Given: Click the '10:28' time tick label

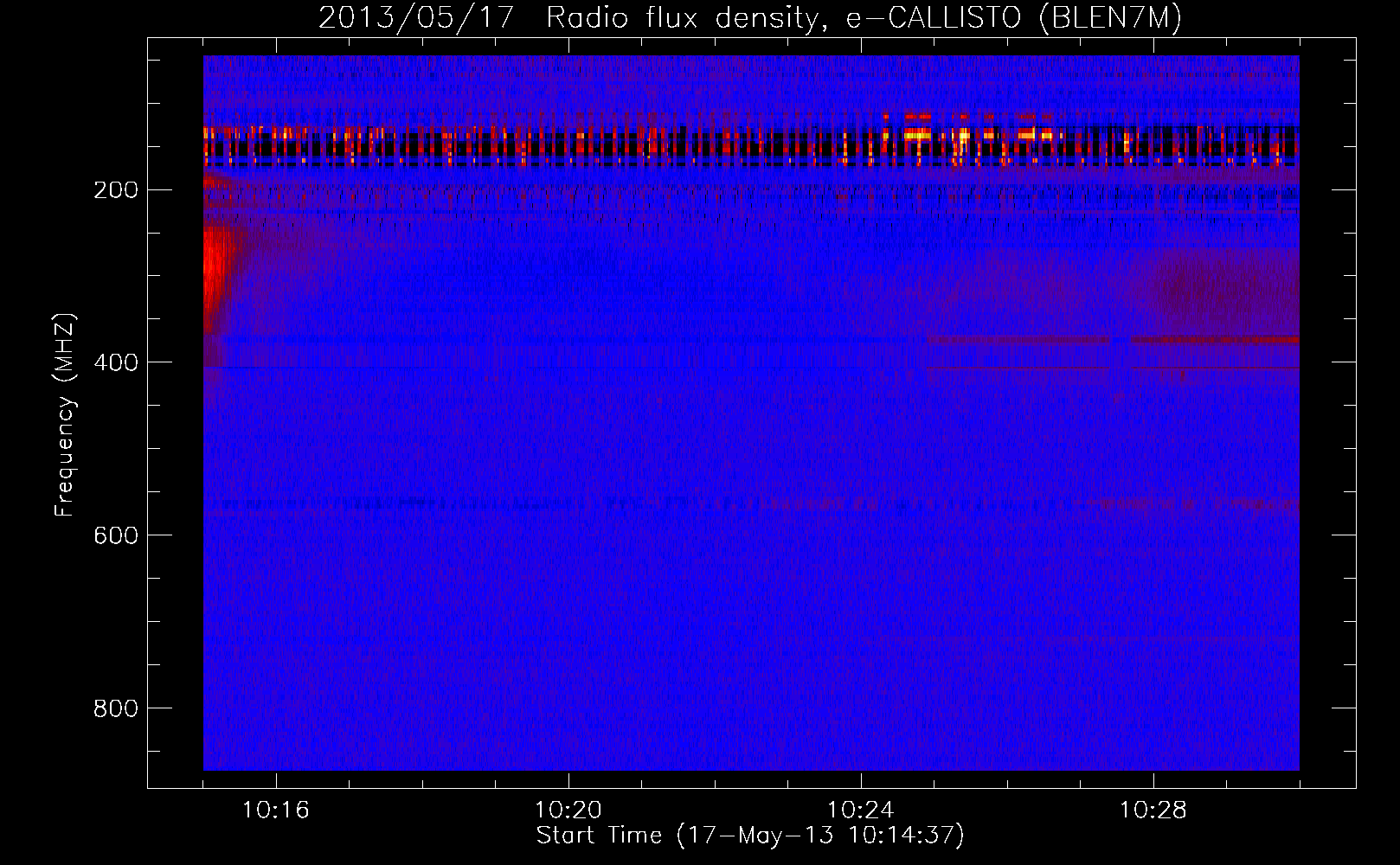Looking at the screenshot, I should click(1153, 810).
